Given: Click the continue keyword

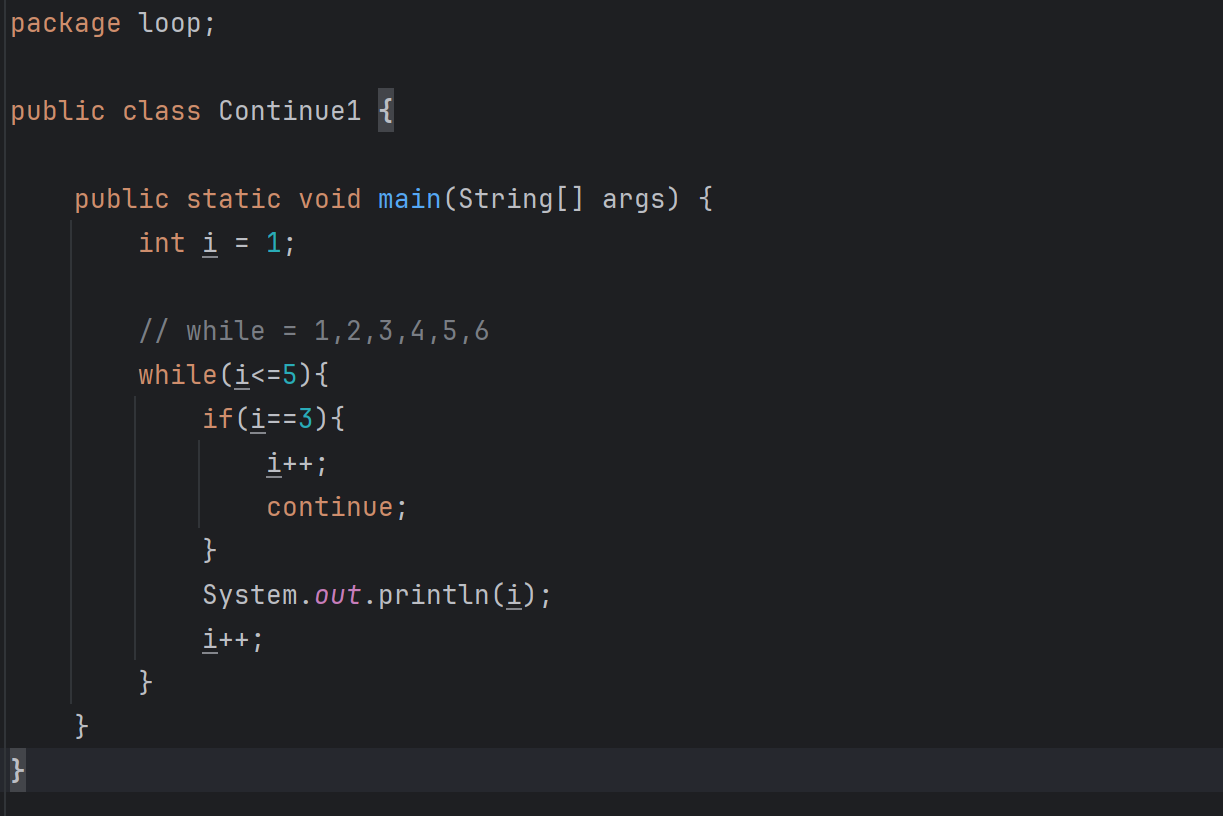Looking at the screenshot, I should tap(330, 507).
